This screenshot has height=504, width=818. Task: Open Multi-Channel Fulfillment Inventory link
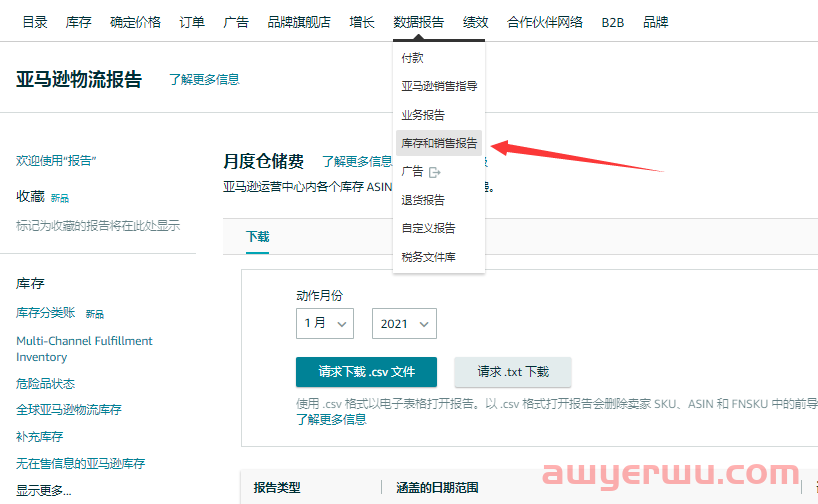(84, 349)
